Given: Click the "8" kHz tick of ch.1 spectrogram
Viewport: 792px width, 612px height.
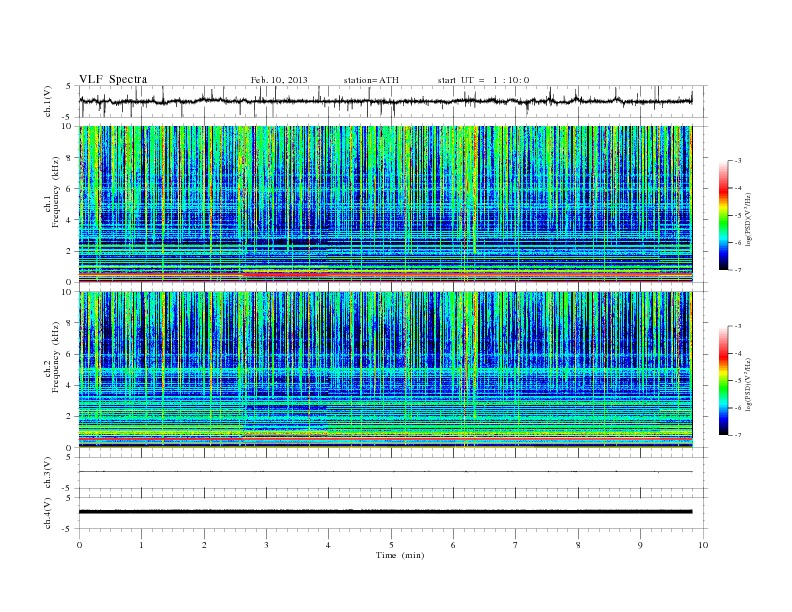Looking at the screenshot, I should [x=70, y=158].
